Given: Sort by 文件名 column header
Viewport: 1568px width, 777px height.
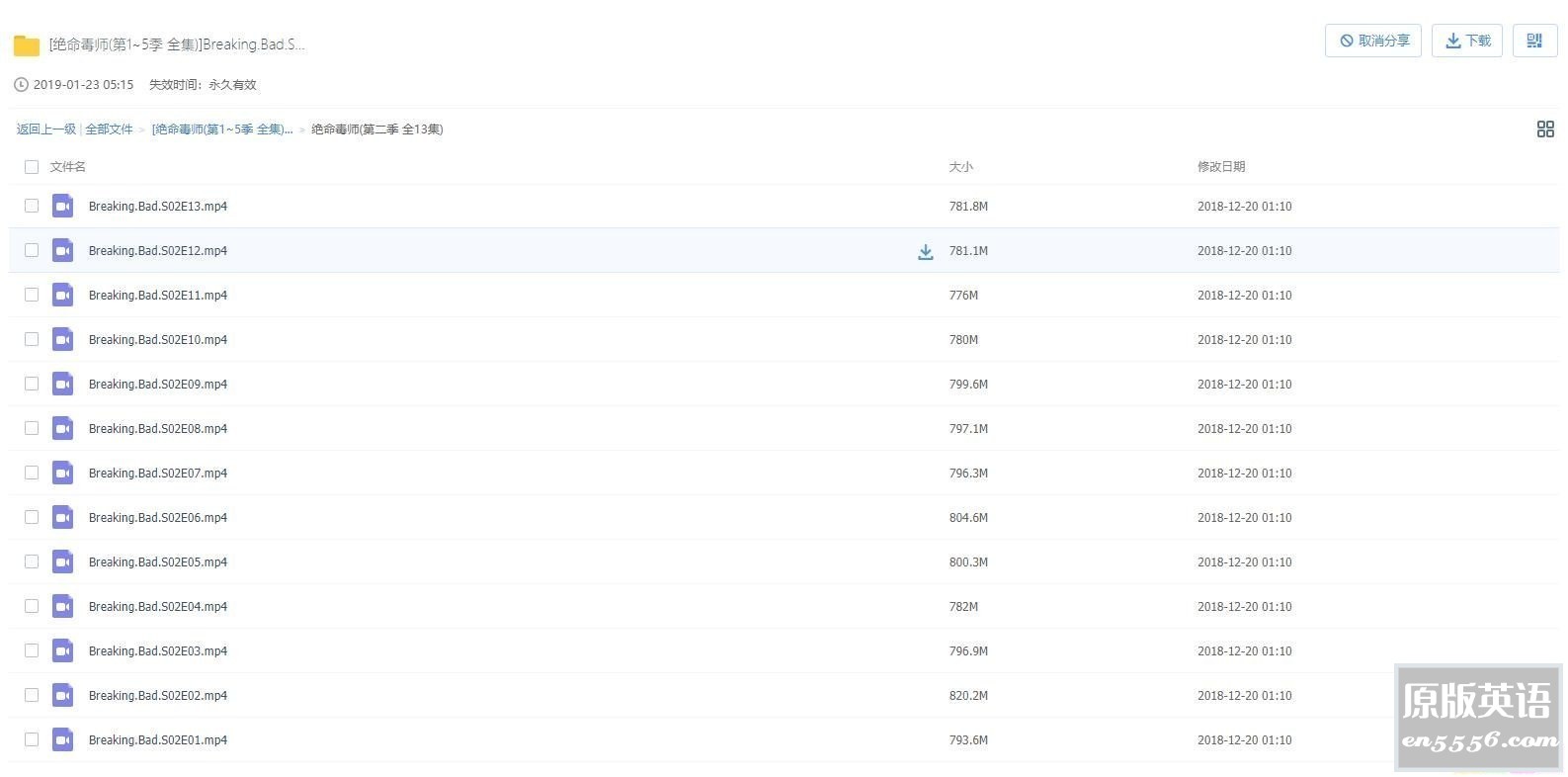Looking at the screenshot, I should pyautogui.click(x=68, y=167).
